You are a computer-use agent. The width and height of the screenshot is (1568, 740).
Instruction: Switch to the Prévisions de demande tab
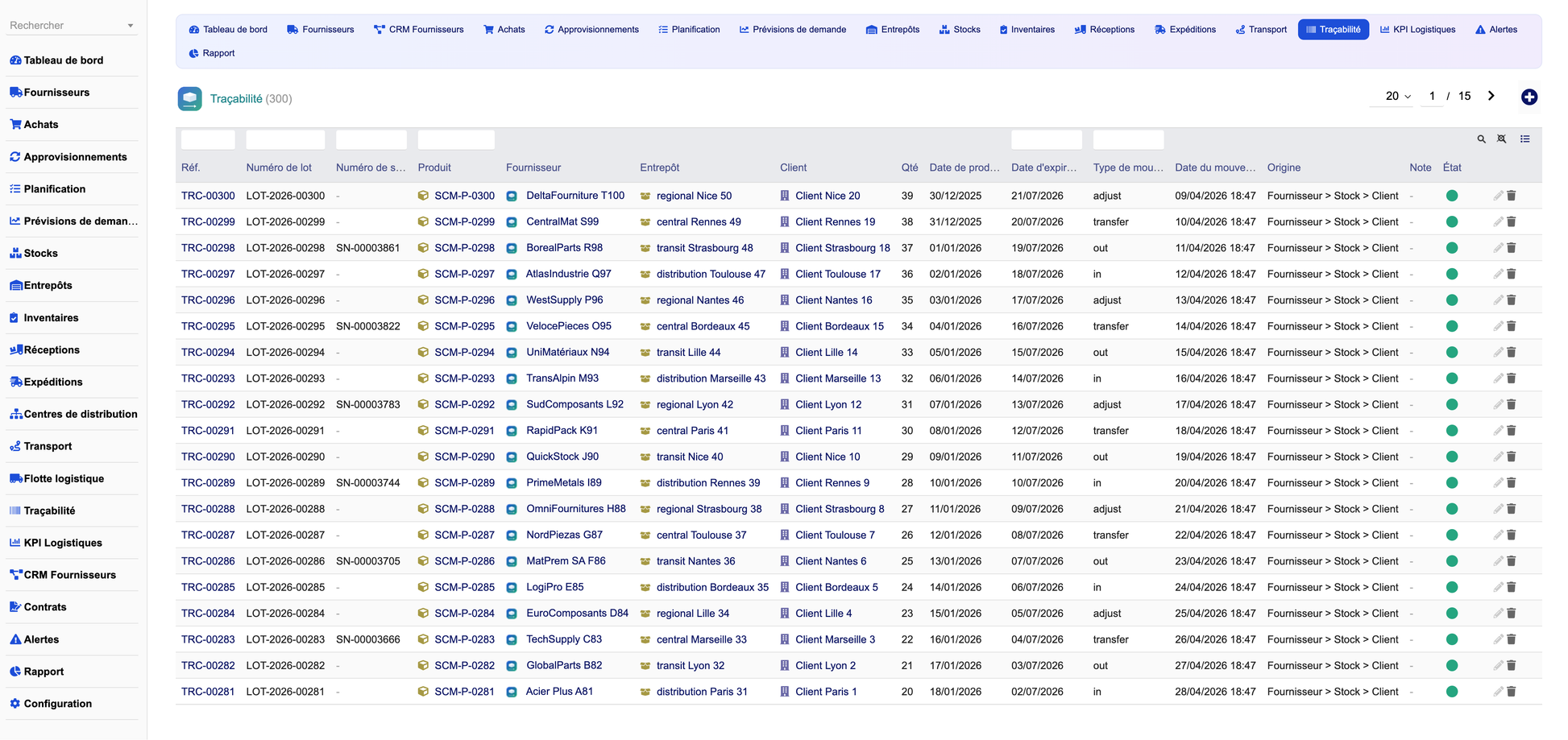793,29
